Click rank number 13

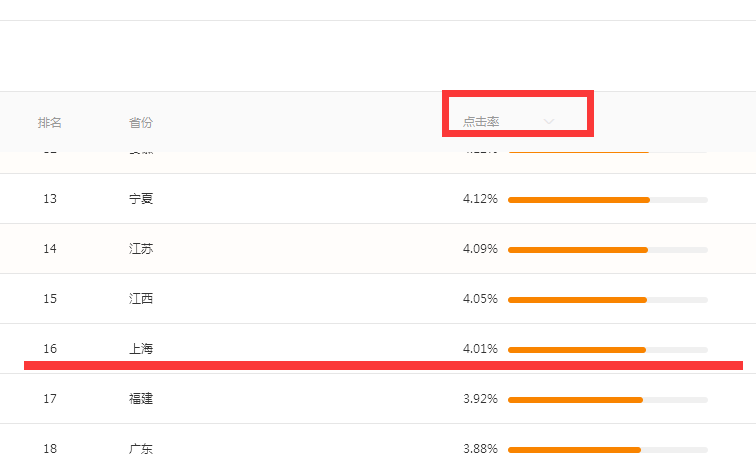click(x=50, y=199)
